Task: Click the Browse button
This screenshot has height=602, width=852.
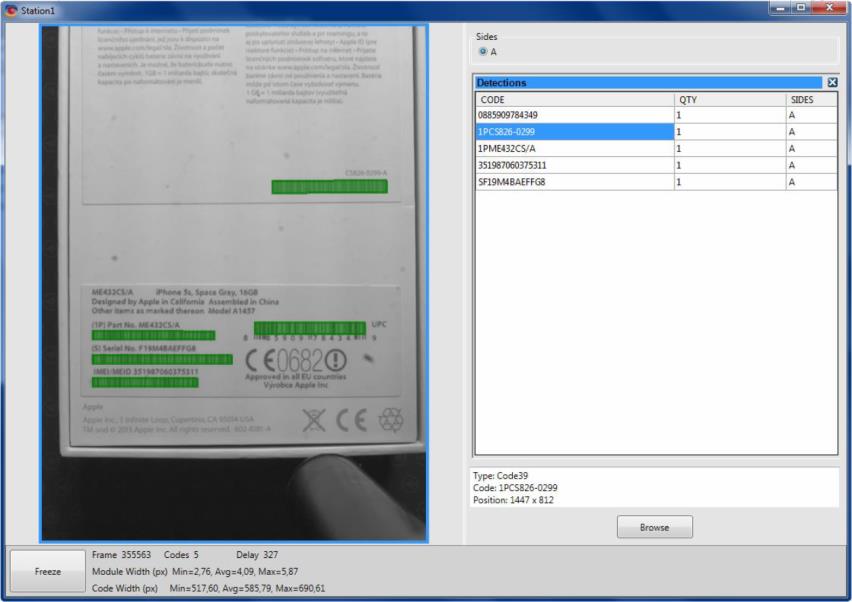Action: coord(655,527)
